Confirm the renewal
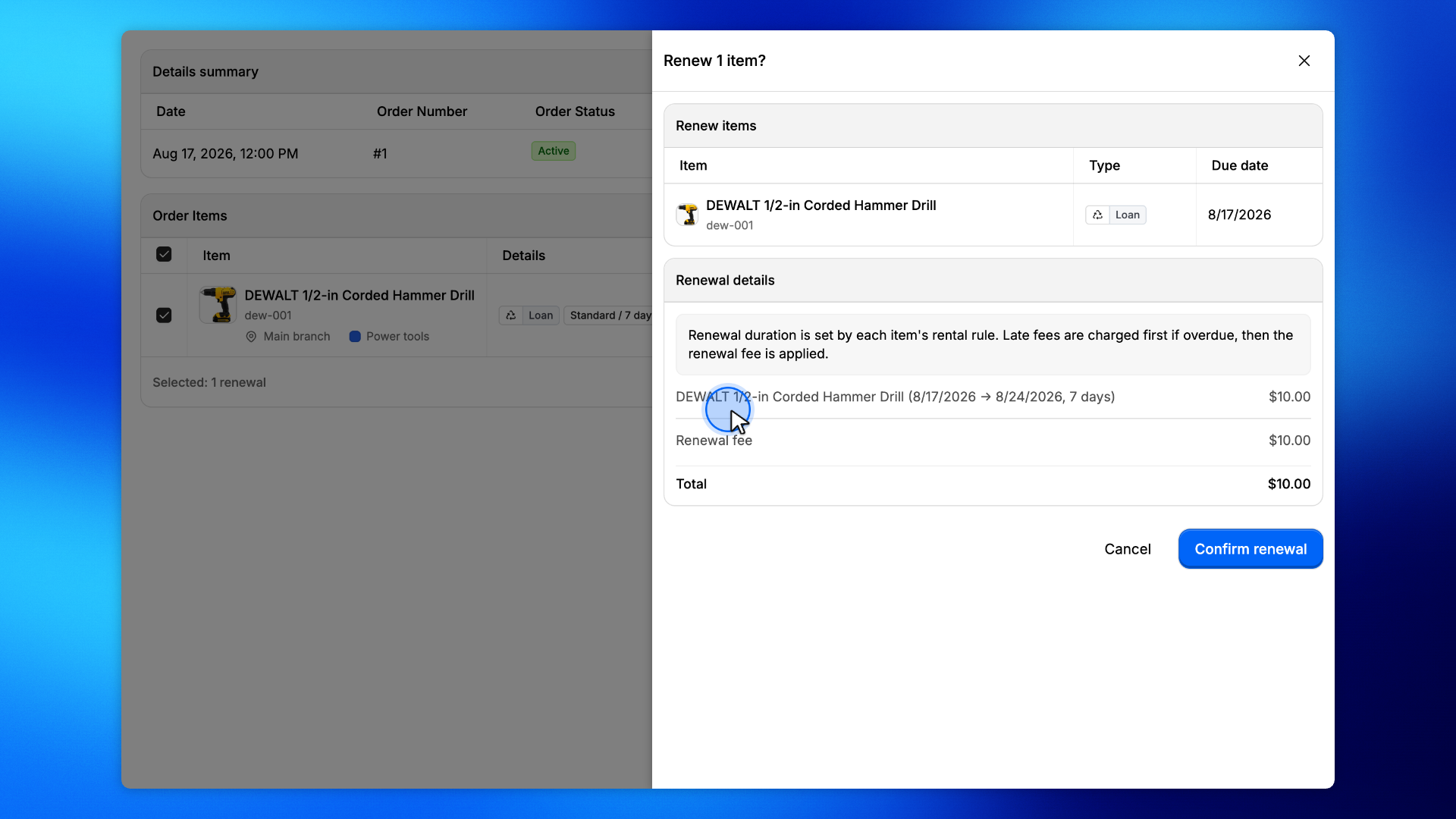Image resolution: width=1456 pixels, height=819 pixels. pos(1250,549)
